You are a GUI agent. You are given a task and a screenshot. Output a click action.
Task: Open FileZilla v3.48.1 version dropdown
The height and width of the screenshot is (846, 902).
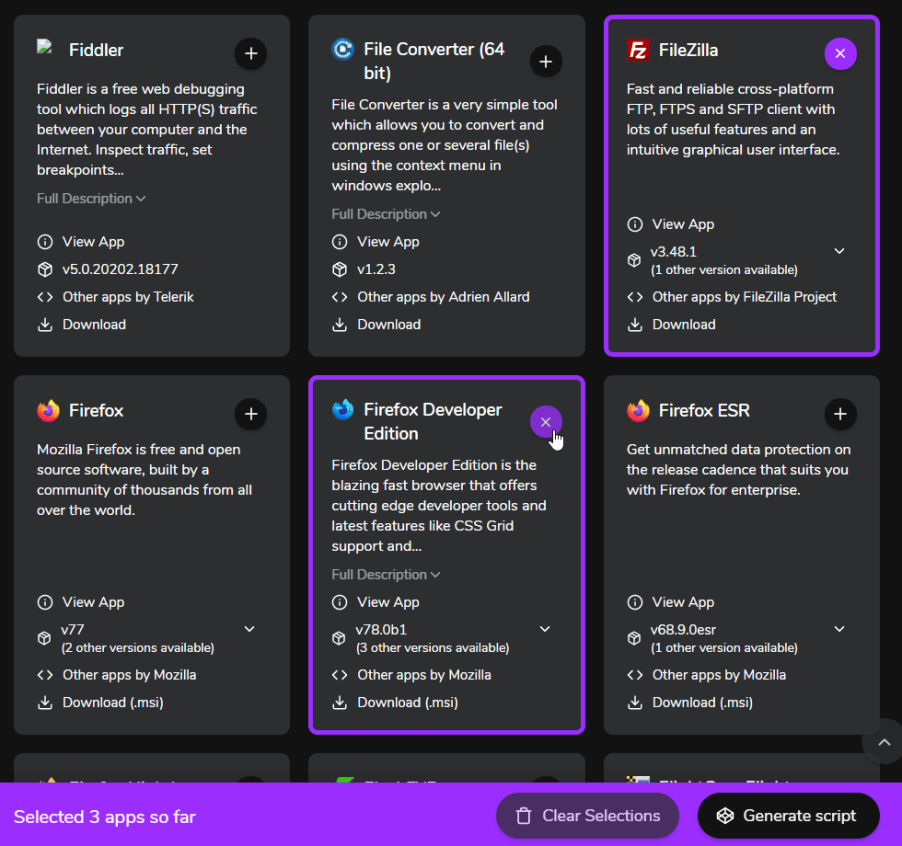point(839,251)
